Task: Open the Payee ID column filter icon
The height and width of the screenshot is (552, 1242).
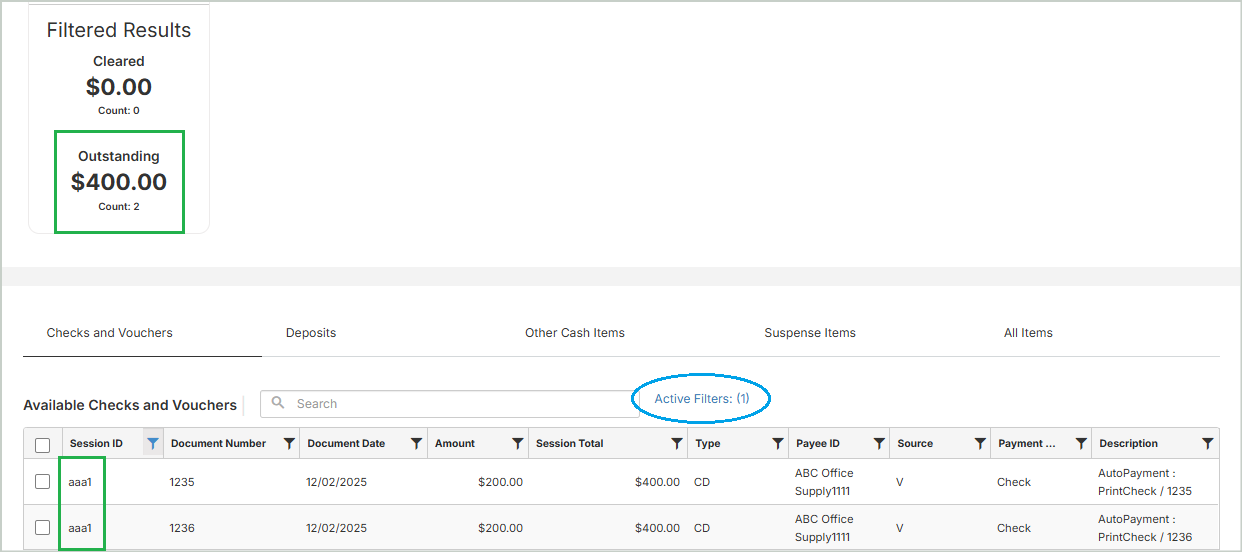Action: (x=879, y=444)
